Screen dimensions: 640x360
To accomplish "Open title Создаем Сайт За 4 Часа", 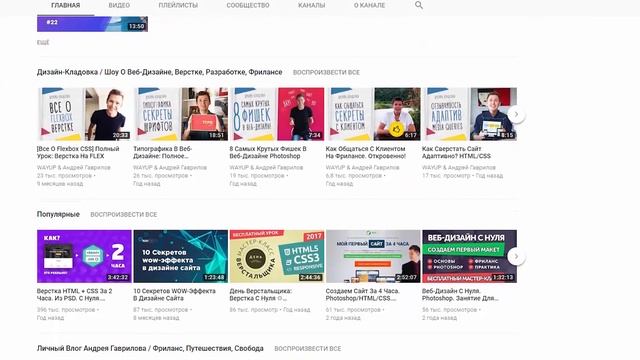I will pos(363,295).
